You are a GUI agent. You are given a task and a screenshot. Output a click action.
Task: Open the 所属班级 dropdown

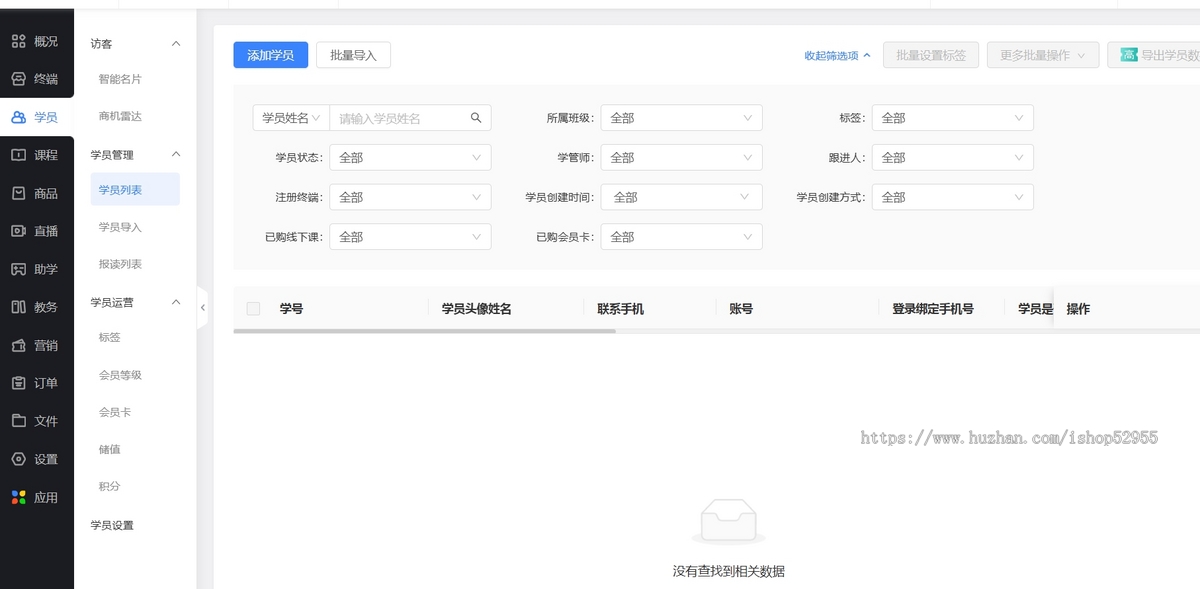click(x=681, y=118)
